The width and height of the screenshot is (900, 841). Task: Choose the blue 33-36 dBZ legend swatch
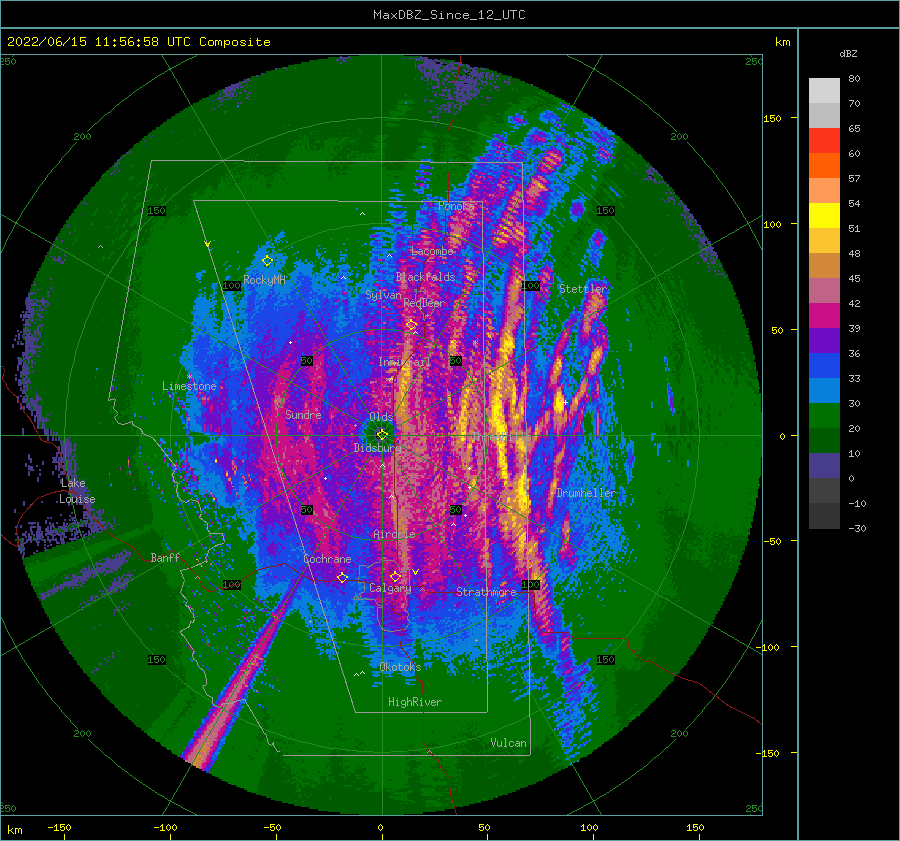click(x=824, y=365)
